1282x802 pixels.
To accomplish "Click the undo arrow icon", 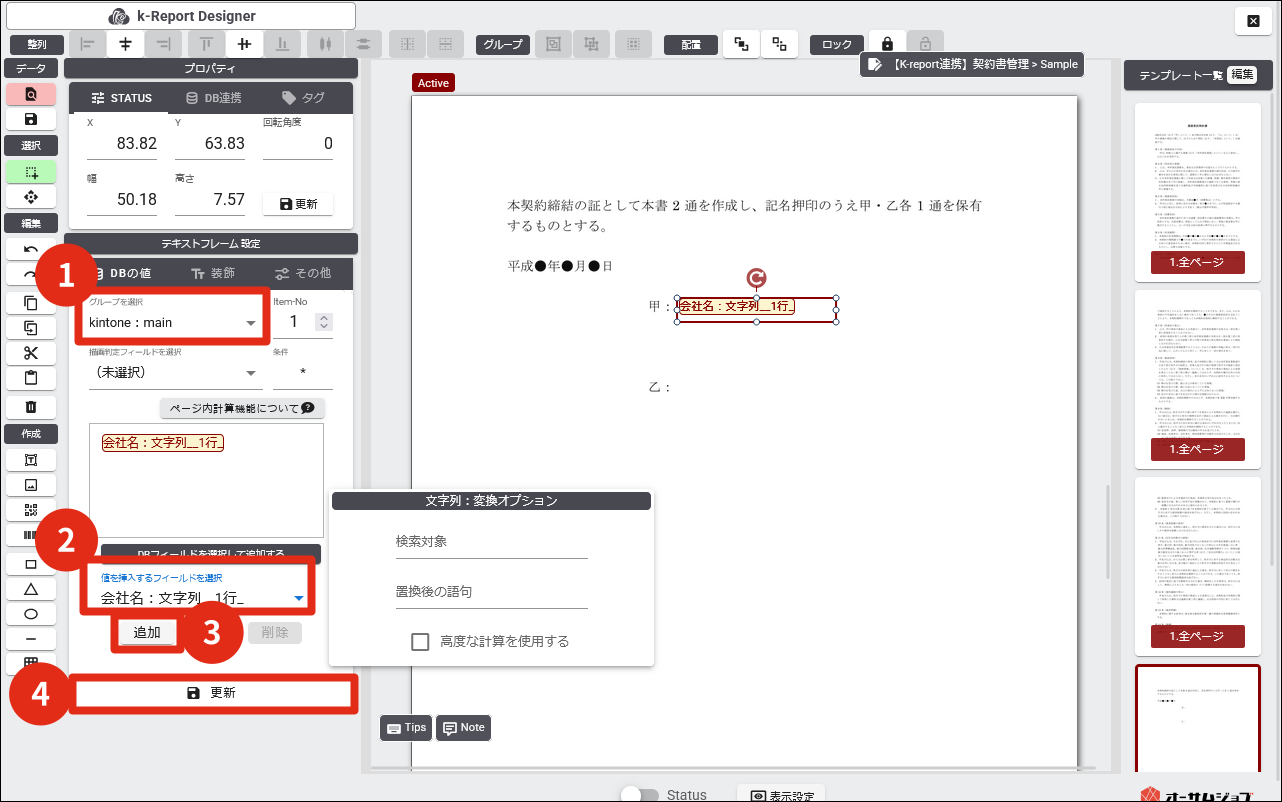I will coord(31,249).
